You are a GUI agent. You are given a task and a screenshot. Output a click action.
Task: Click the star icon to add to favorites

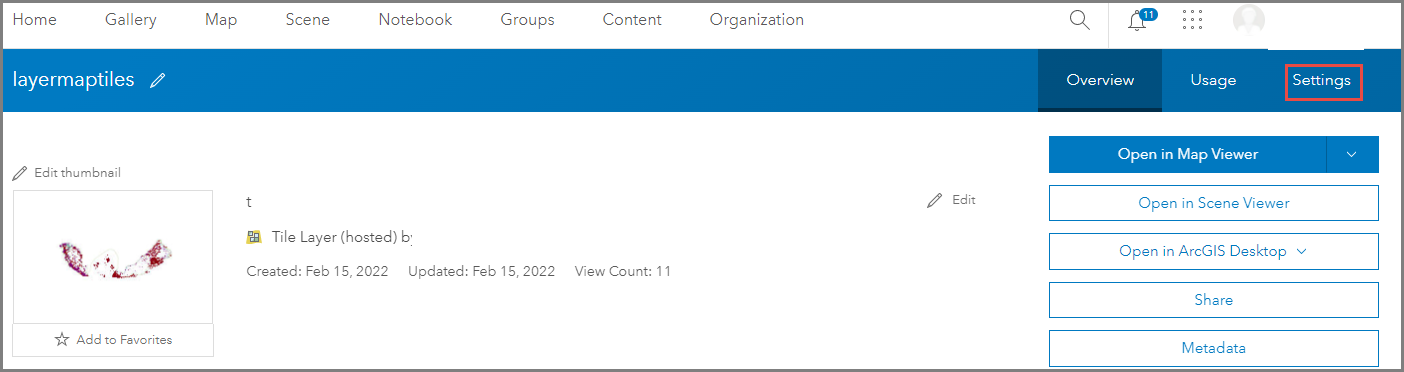pos(62,340)
